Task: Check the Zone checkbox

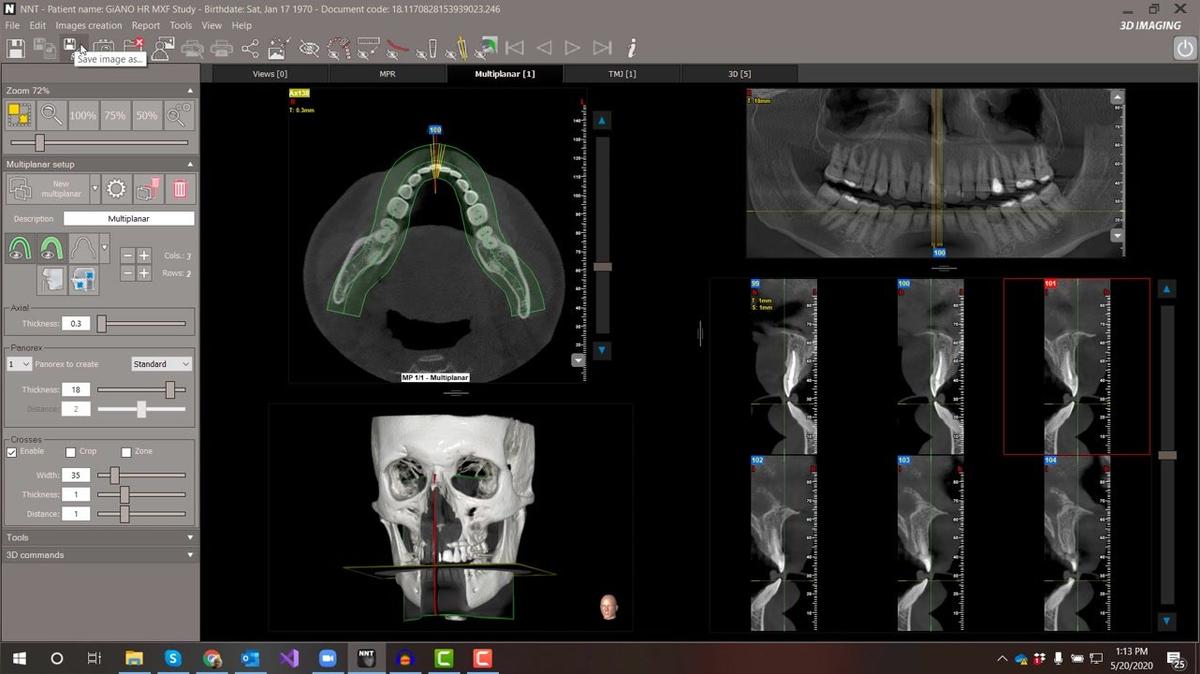Action: click(x=126, y=452)
